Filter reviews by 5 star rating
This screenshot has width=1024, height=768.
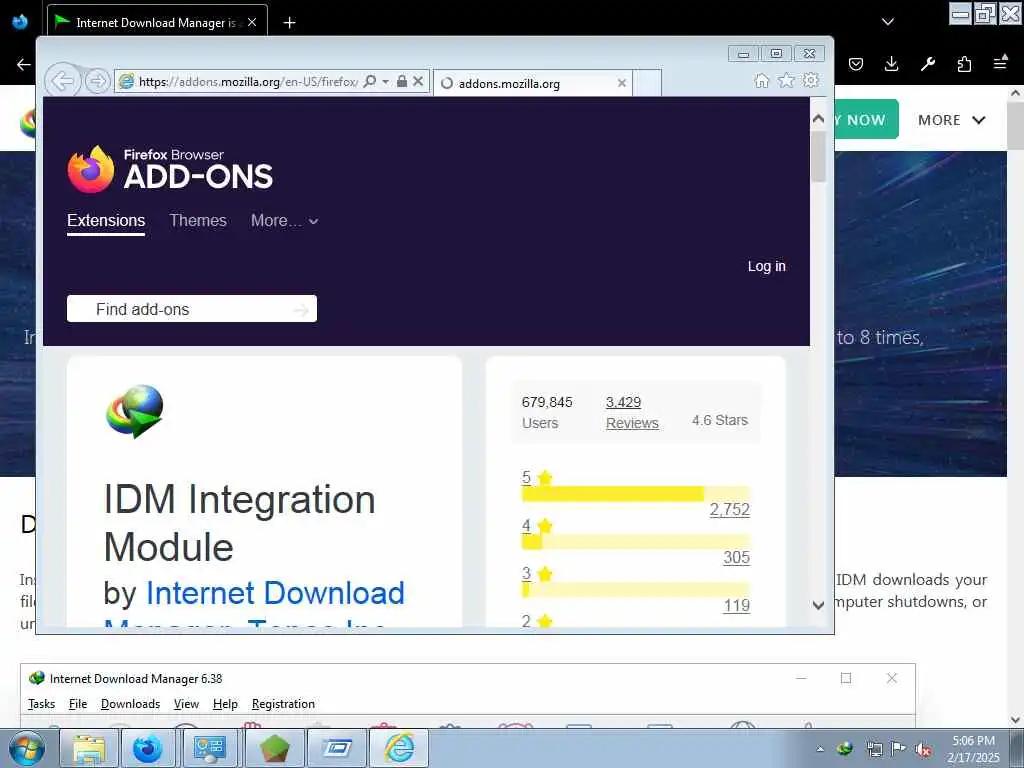pos(537,477)
